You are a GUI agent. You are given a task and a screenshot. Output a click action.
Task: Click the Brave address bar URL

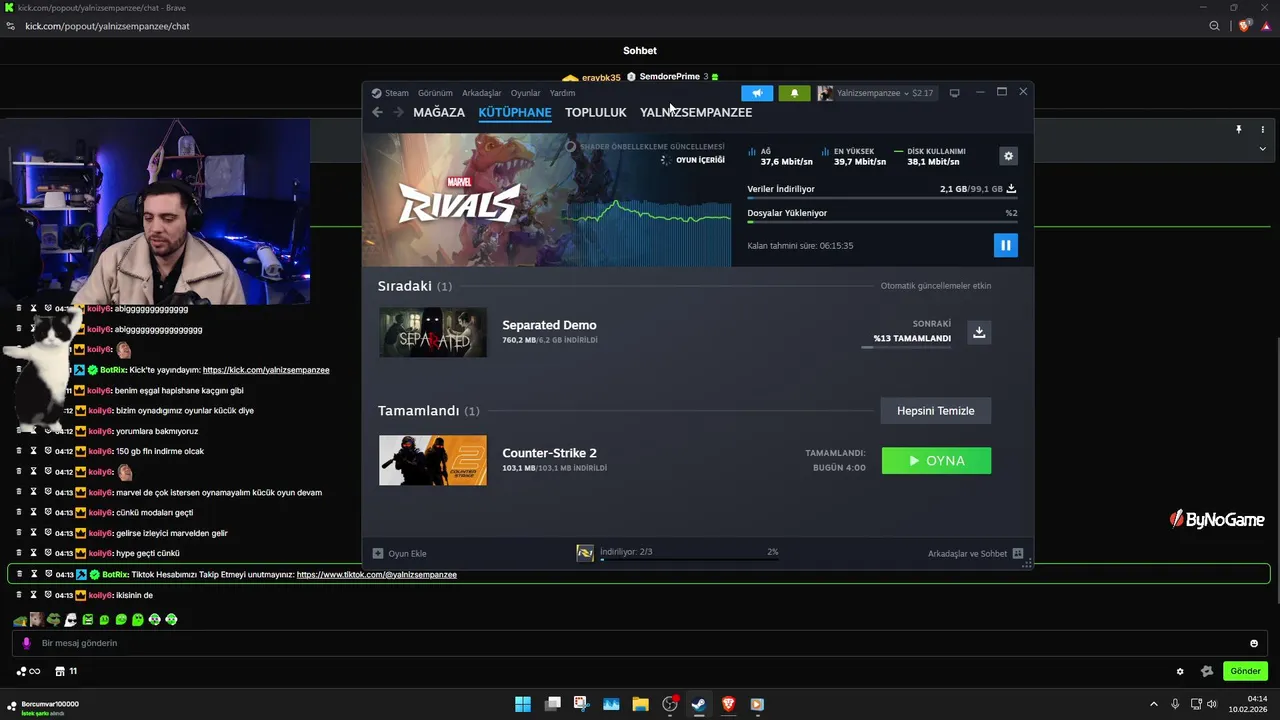(x=107, y=26)
